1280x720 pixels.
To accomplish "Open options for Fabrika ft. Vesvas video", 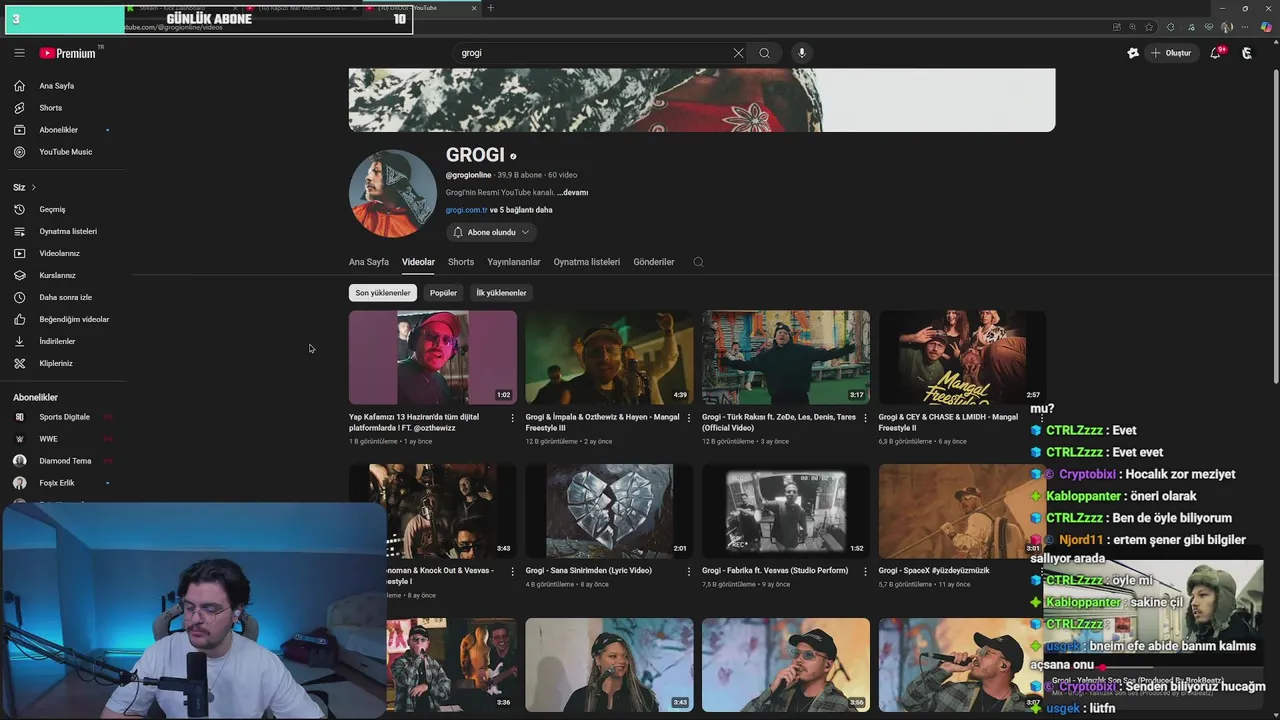I will click(865, 572).
